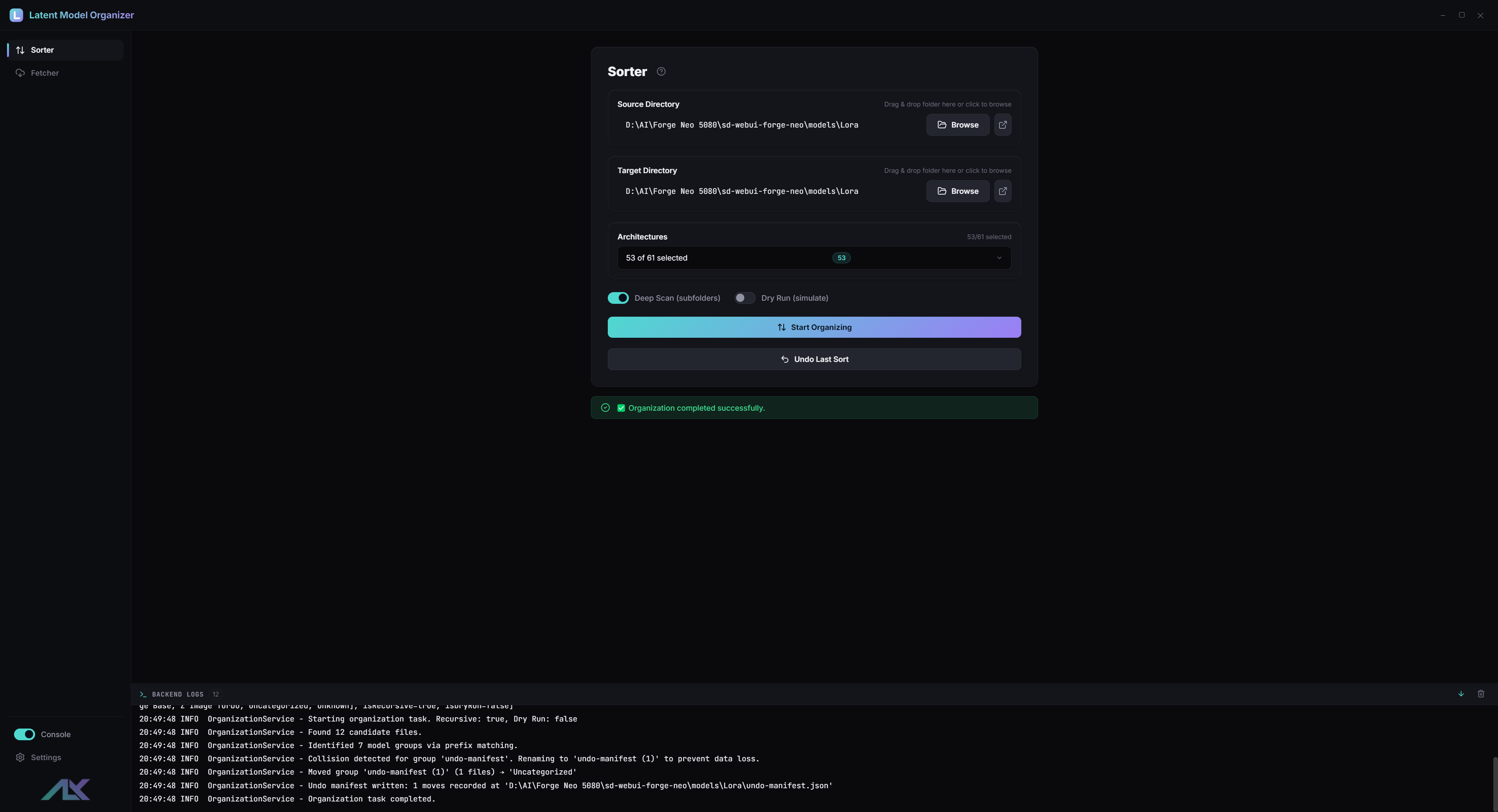This screenshot has height=812, width=1498.
Task: Browse for the Source Directory
Action: tap(958, 125)
